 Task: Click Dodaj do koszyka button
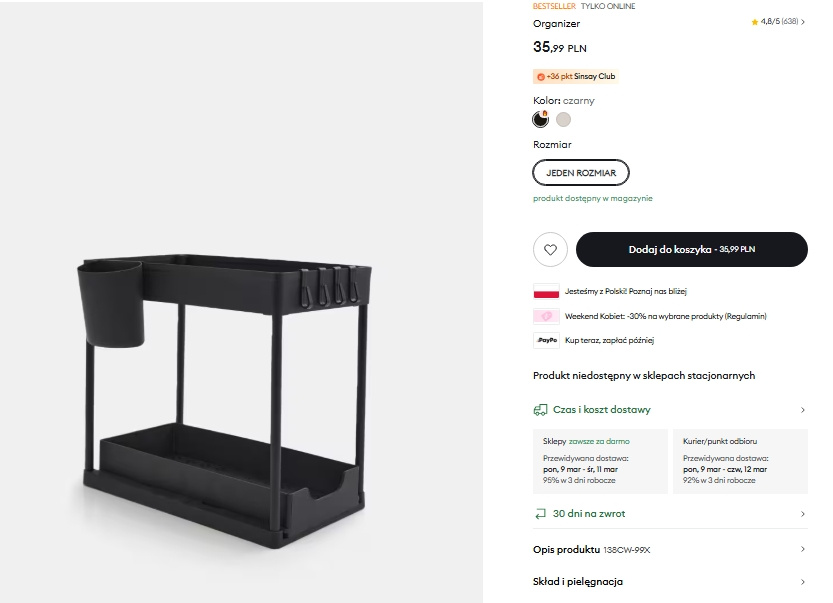(x=691, y=250)
